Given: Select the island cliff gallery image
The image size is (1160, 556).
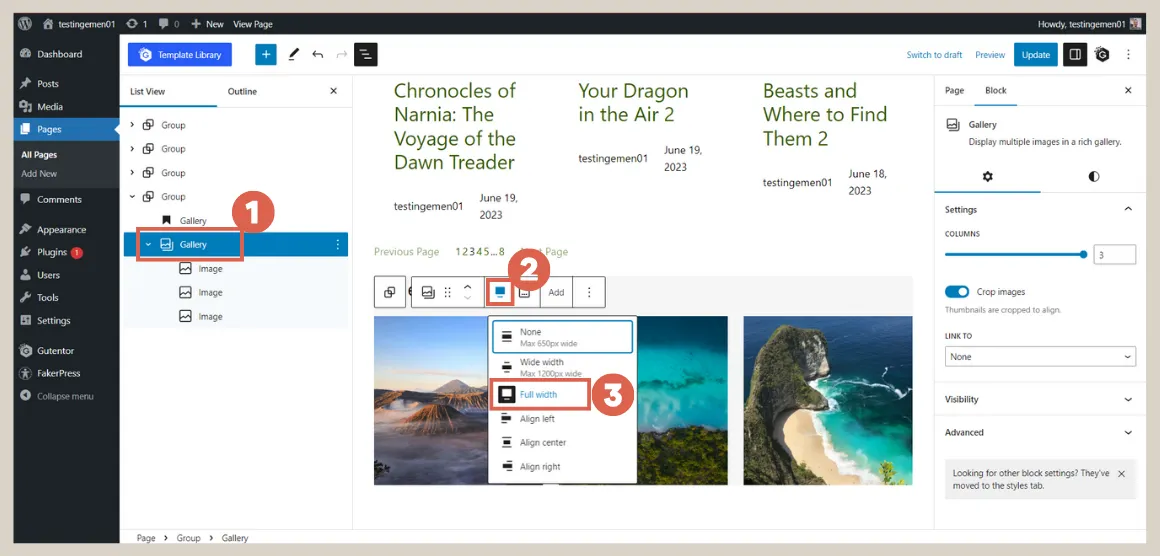Looking at the screenshot, I should click(x=828, y=400).
